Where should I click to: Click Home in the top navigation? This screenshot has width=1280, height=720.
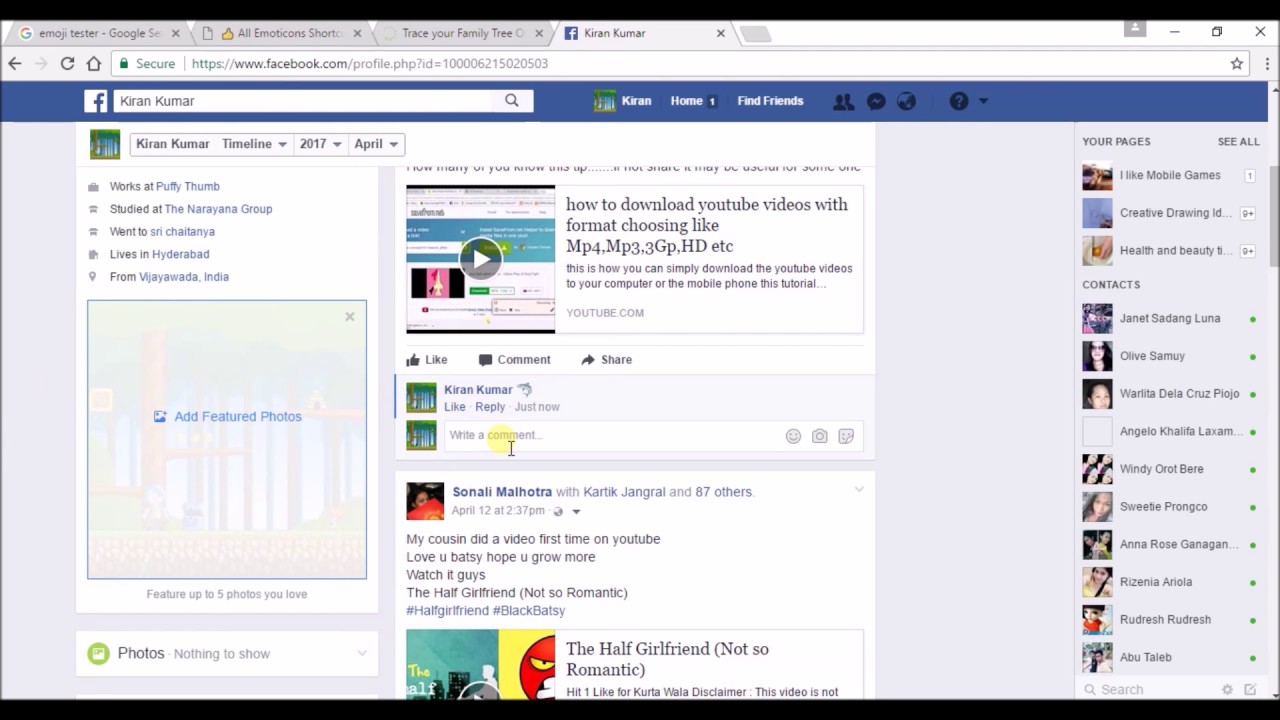686,100
